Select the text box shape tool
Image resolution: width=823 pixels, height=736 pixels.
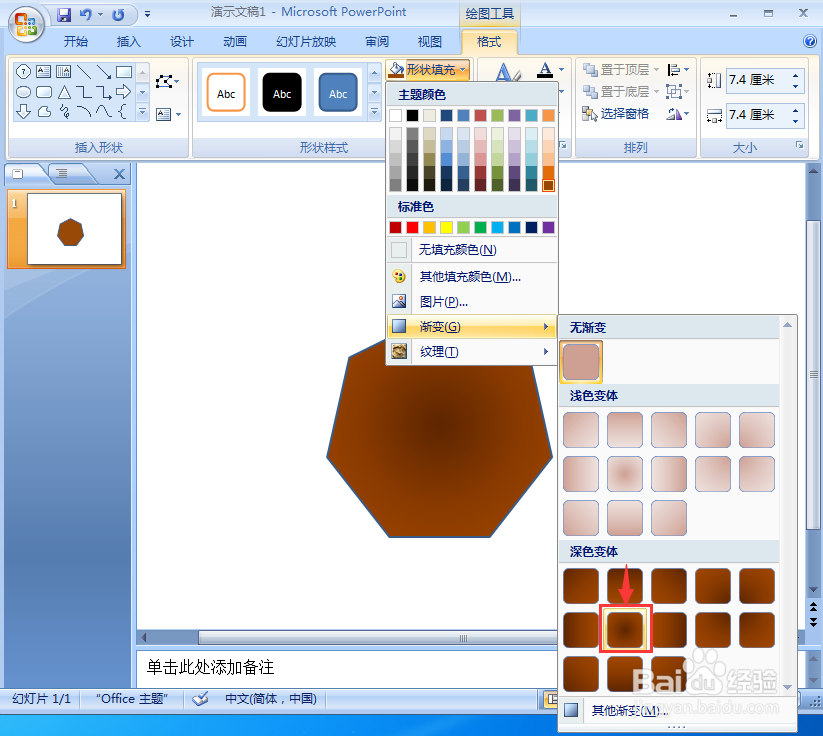(44, 71)
